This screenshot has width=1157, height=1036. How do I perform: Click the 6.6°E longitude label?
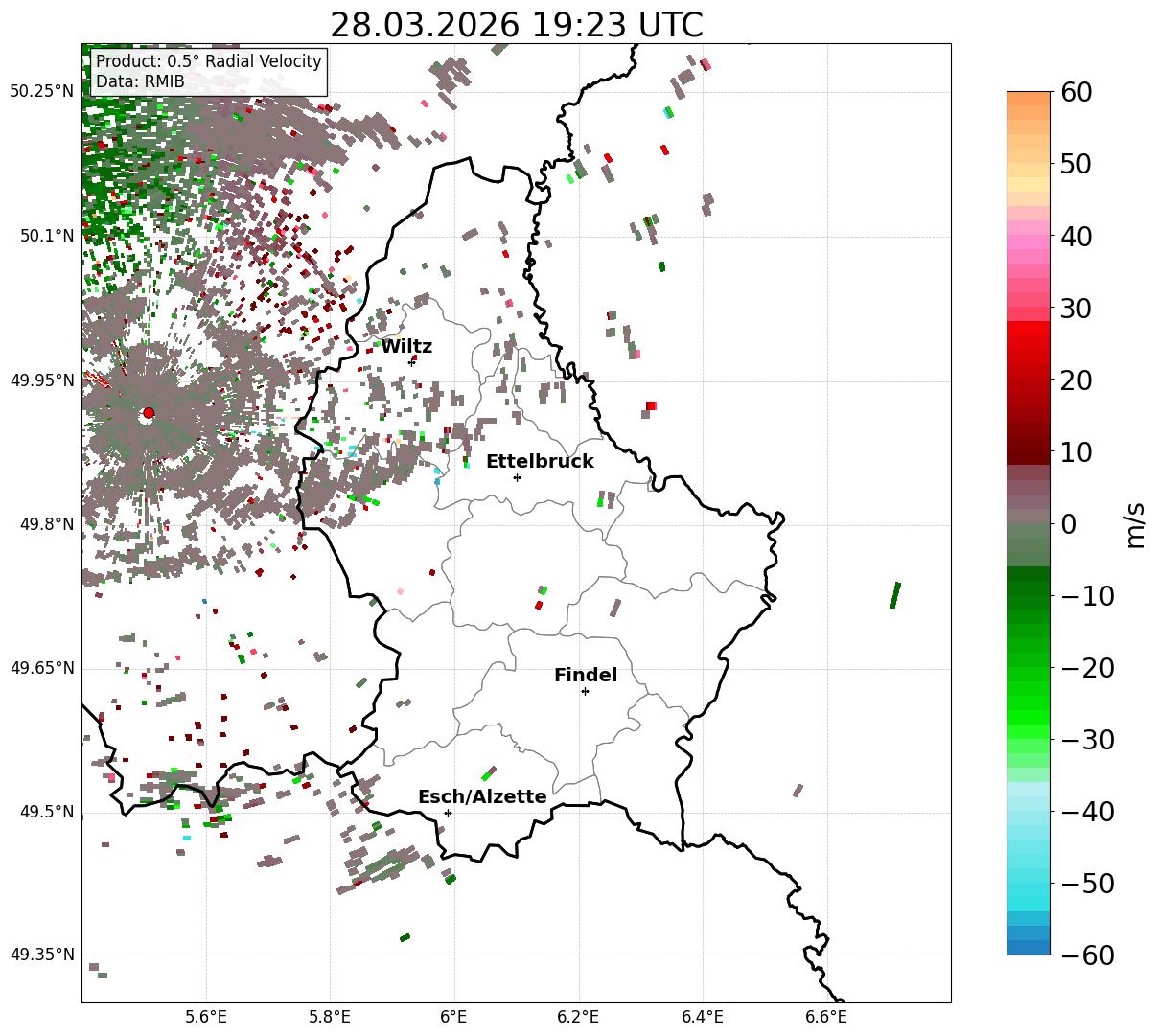coord(826,1016)
